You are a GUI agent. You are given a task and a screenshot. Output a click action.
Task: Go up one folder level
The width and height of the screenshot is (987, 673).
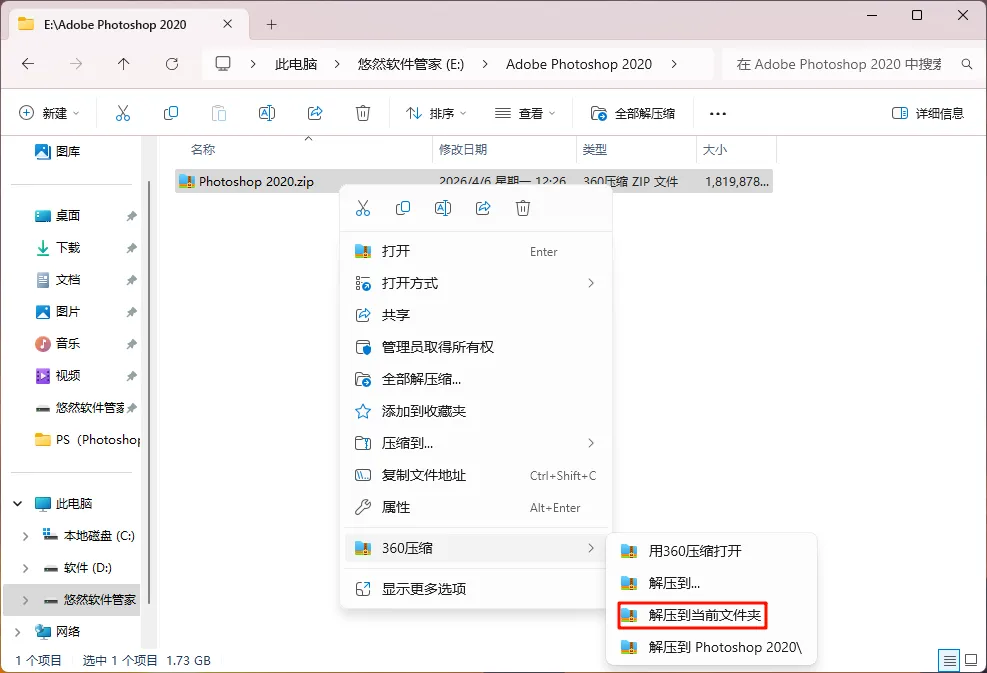point(123,64)
